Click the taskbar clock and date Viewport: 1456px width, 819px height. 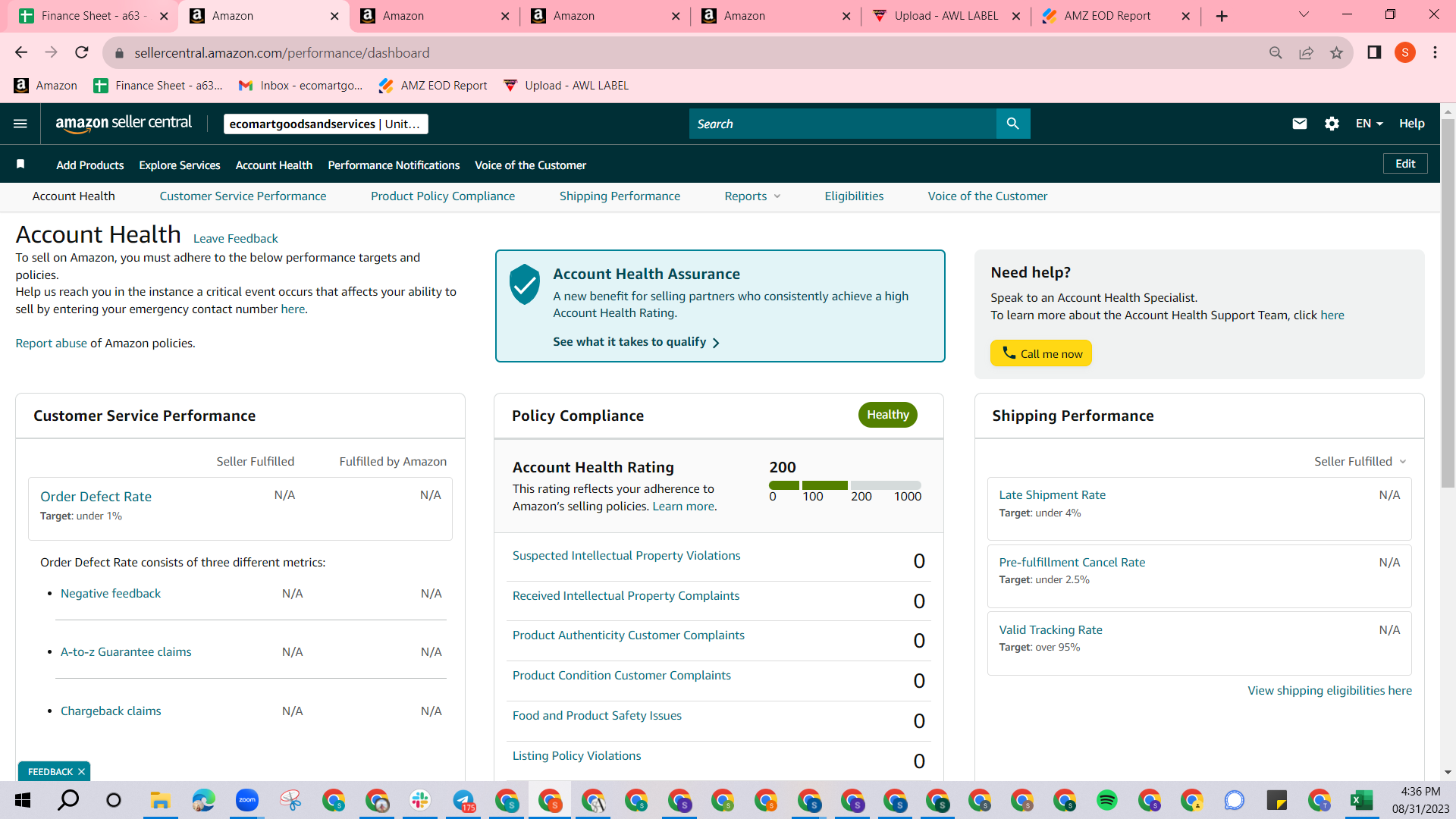[x=1420, y=800]
